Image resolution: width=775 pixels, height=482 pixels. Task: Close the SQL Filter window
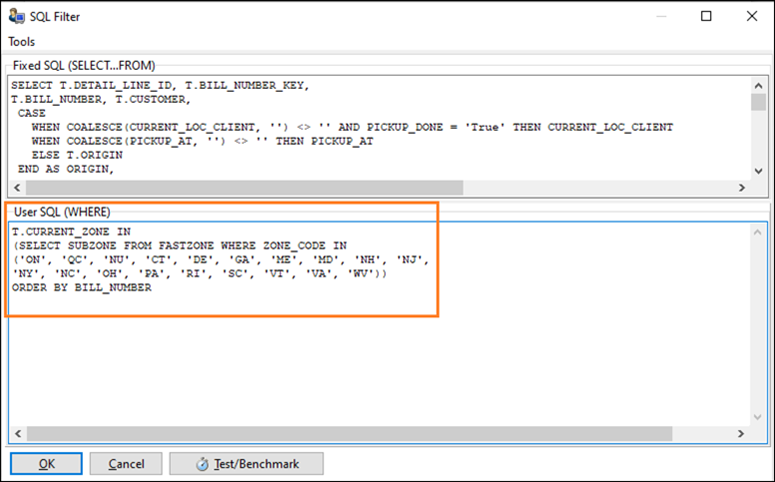coord(752,16)
